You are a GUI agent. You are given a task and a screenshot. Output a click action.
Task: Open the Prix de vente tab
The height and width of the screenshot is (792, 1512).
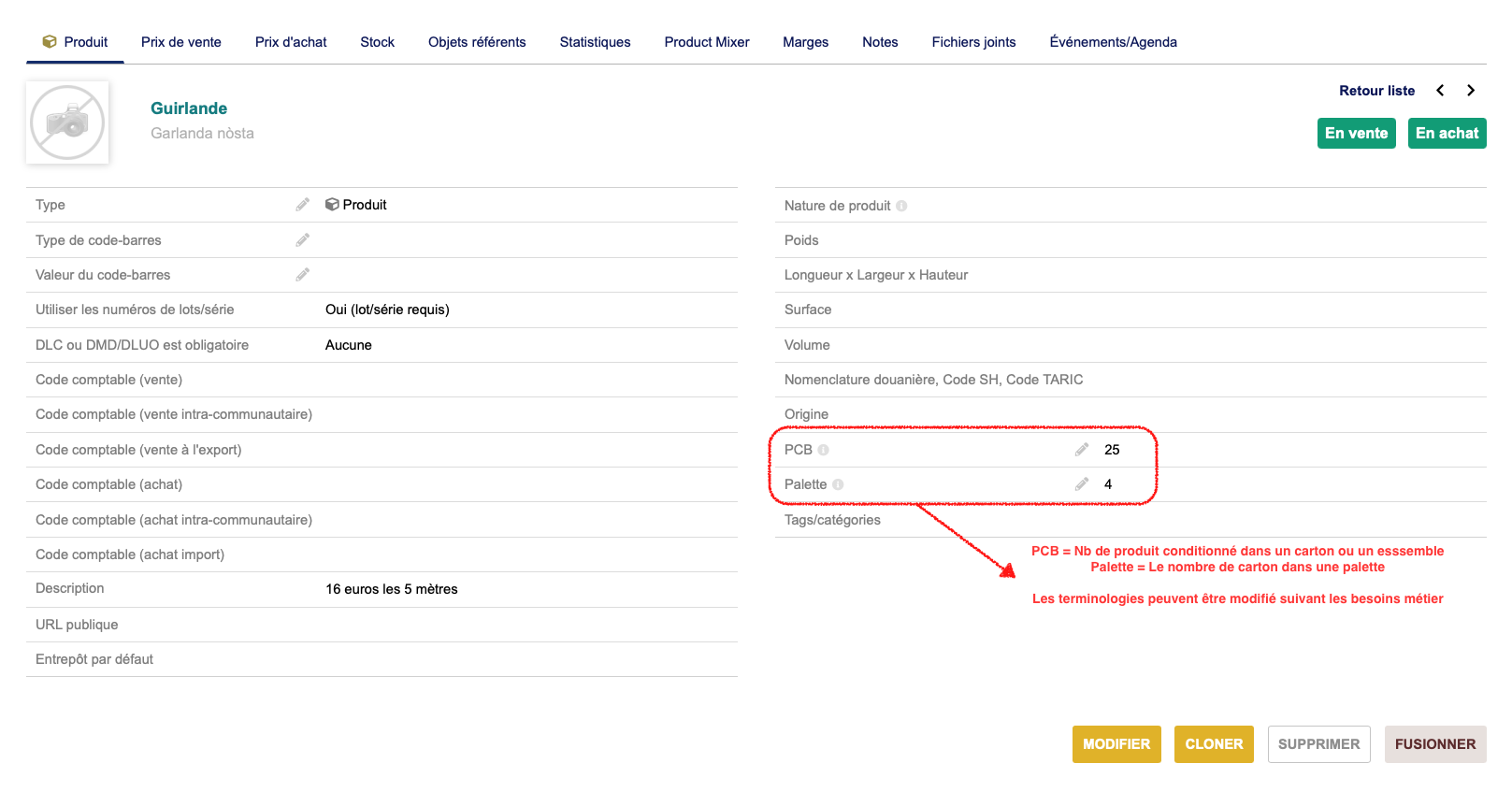(181, 42)
